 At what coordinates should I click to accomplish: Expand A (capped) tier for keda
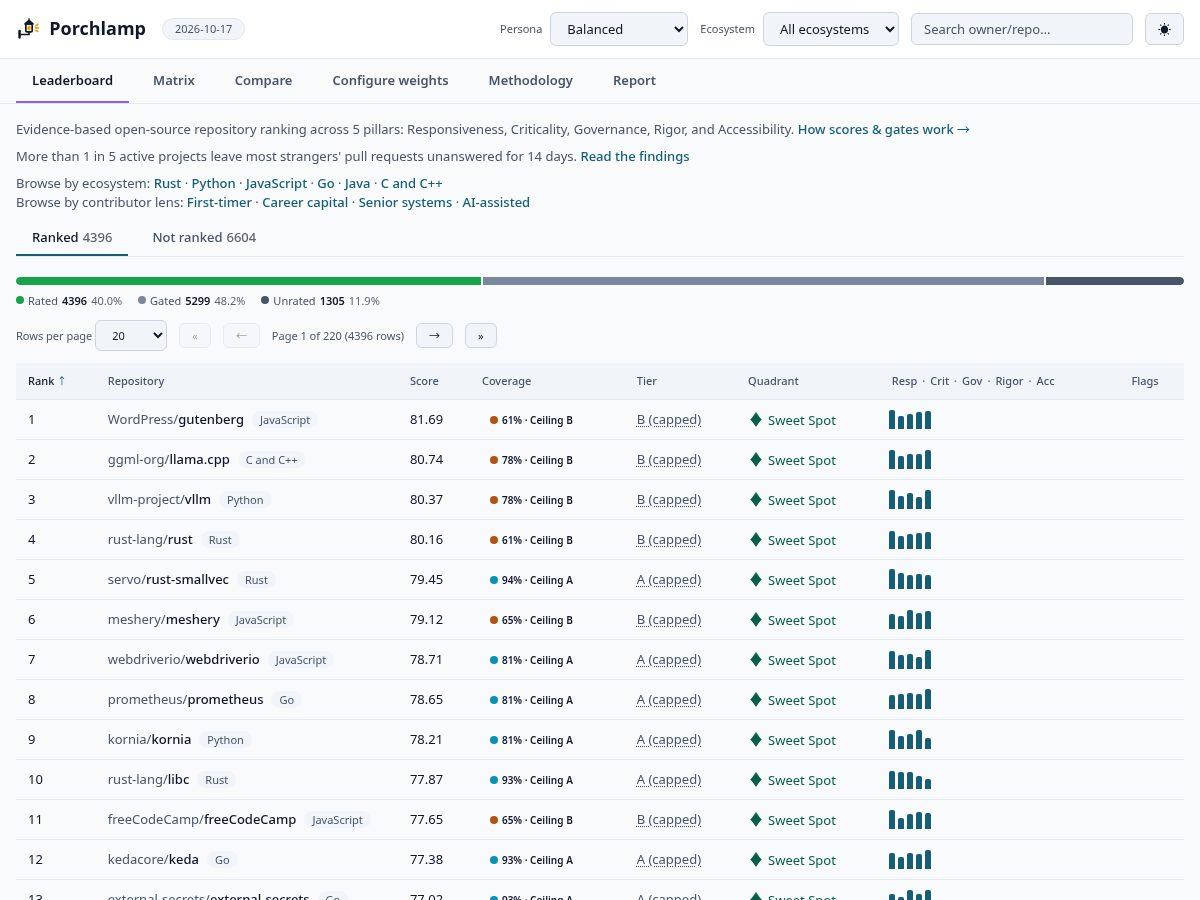click(669, 860)
